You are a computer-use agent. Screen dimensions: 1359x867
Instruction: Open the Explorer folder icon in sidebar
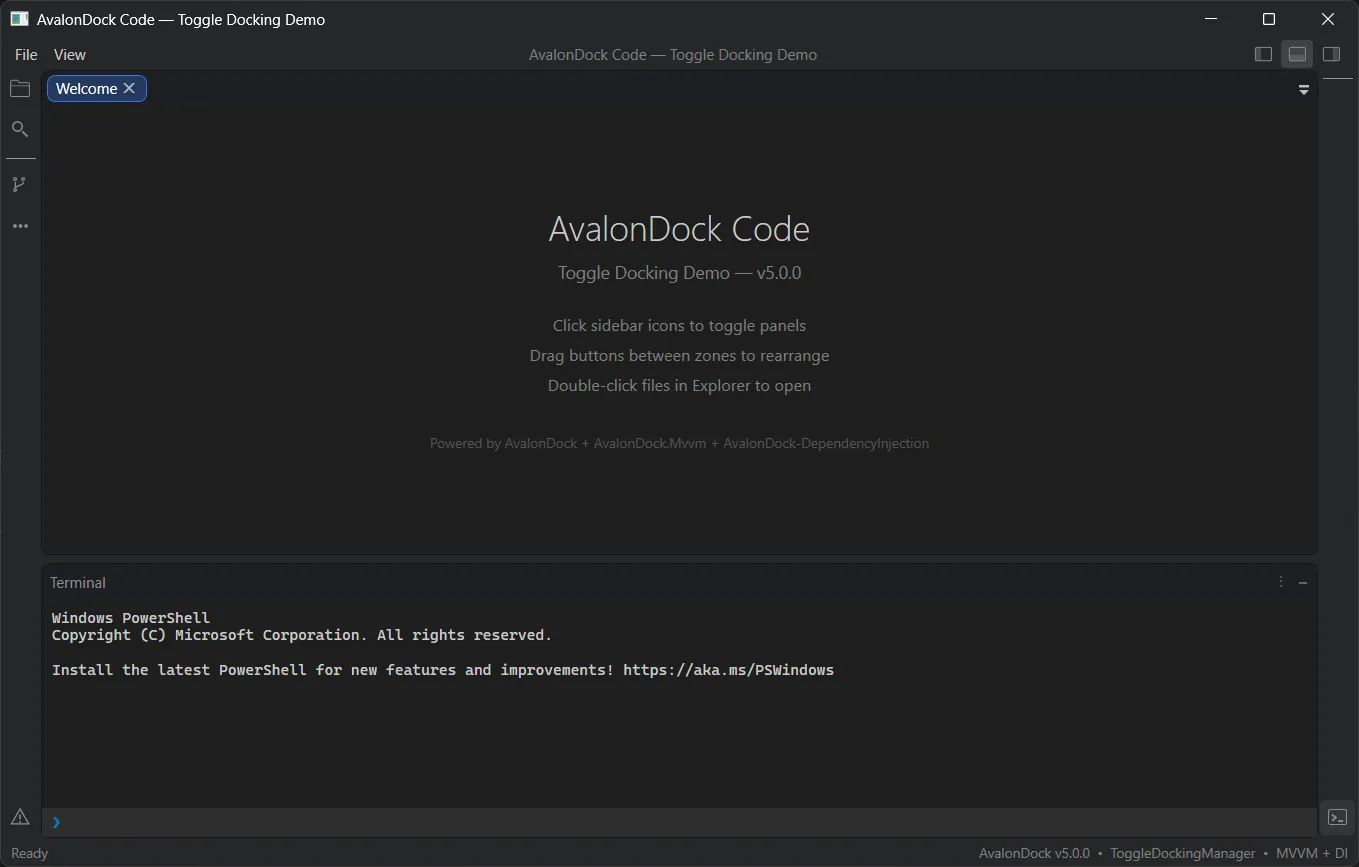pyautogui.click(x=20, y=89)
